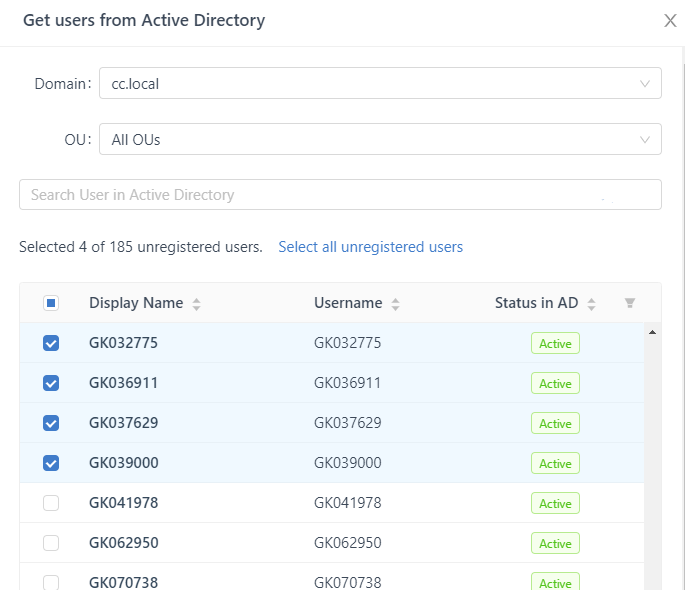
Task: Uncheck the GK039000 row checkbox
Action: click(51, 463)
